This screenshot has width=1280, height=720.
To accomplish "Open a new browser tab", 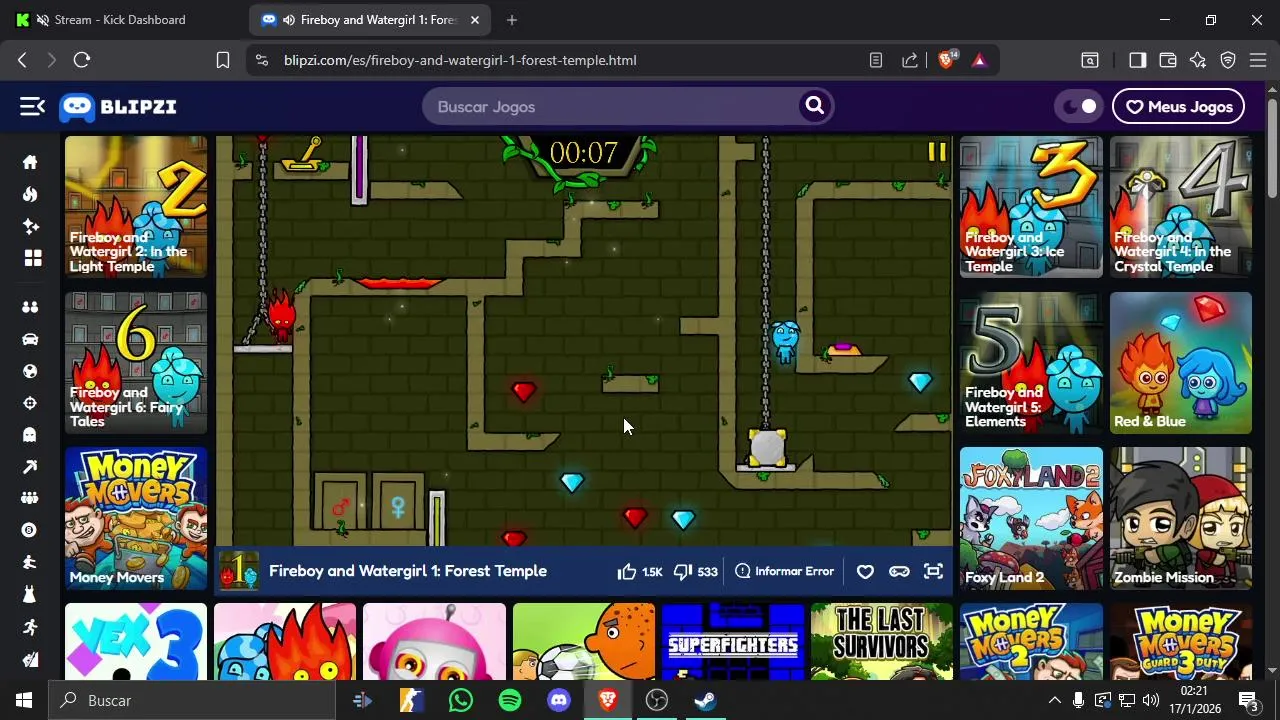I will [x=512, y=20].
